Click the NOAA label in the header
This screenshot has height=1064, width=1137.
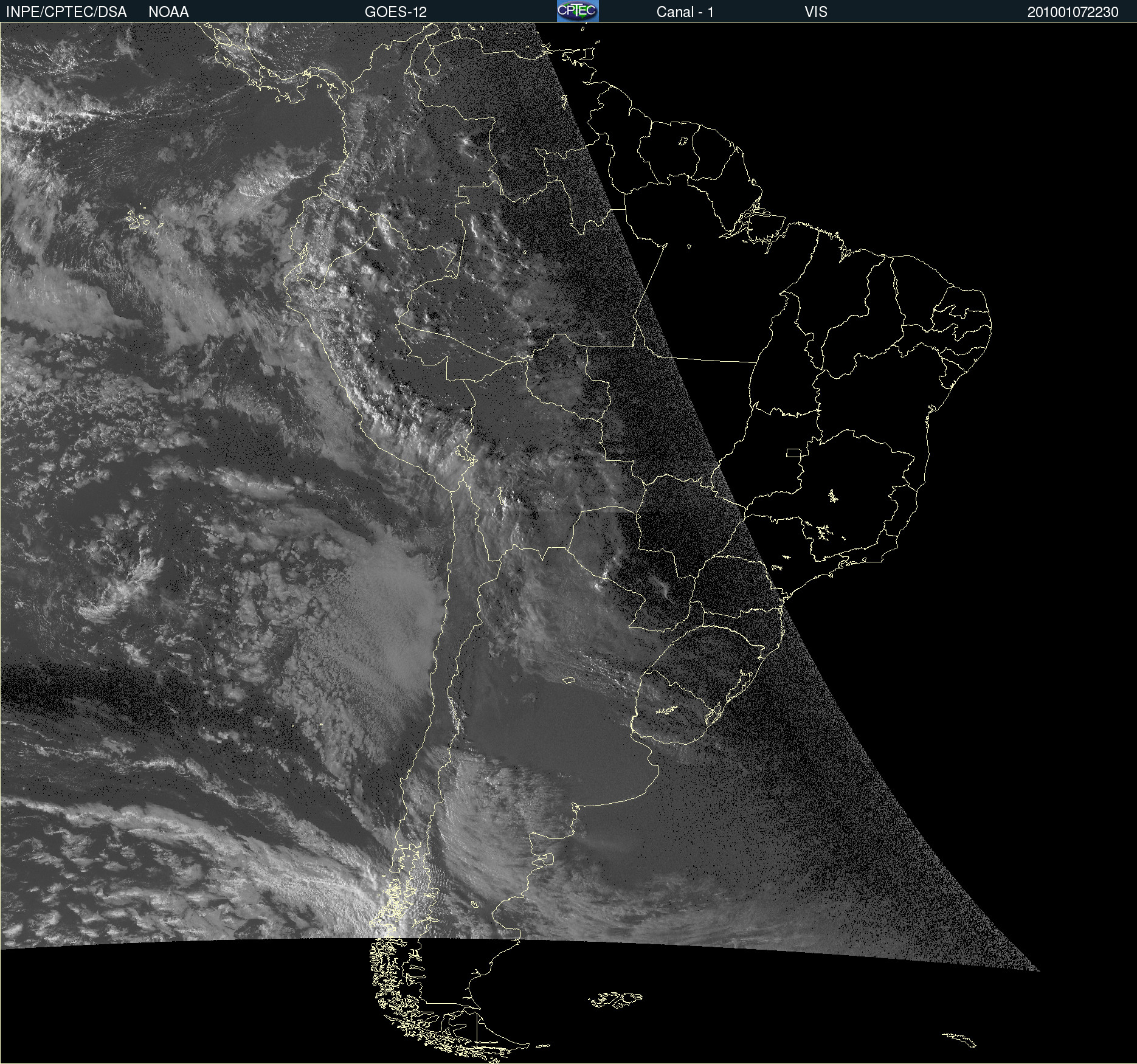pos(168,12)
